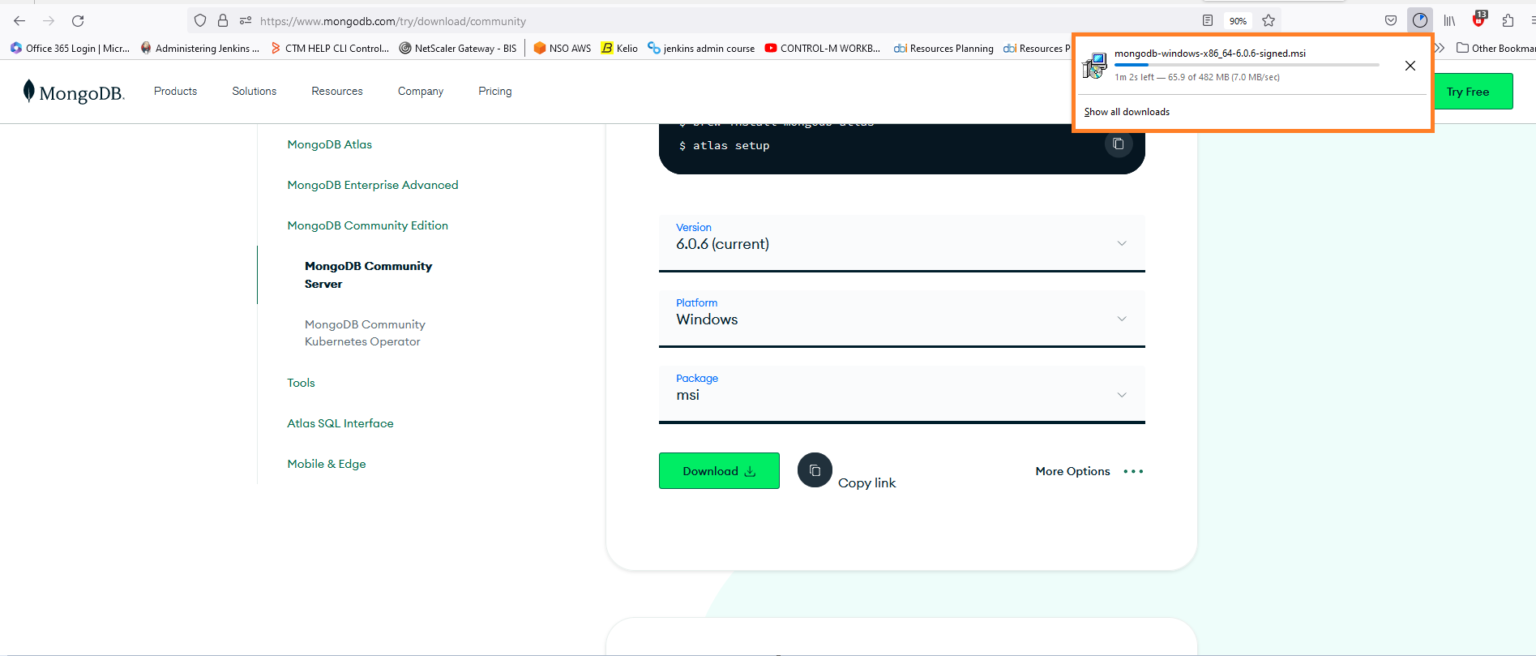Click the mongodb msi download progress bar
Image resolution: width=1536 pixels, height=656 pixels.
click(x=1245, y=65)
